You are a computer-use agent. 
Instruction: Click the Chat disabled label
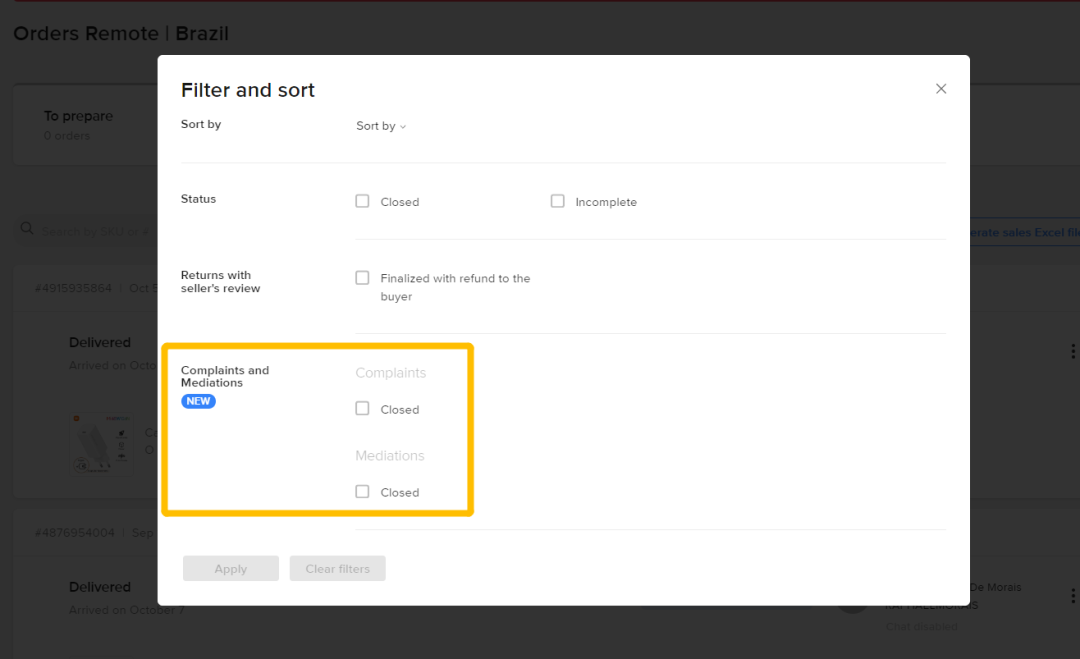[x=921, y=627]
